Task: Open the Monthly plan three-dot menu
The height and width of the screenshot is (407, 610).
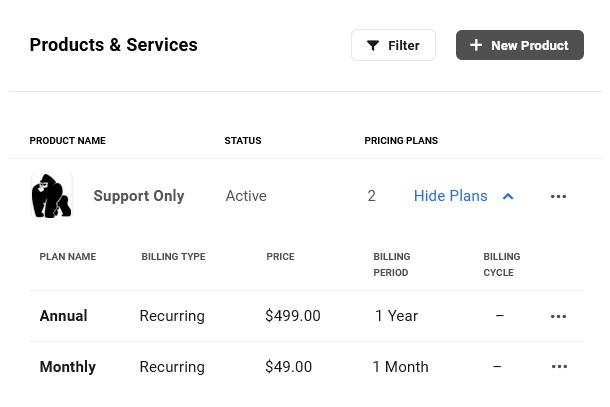Action: (559, 367)
